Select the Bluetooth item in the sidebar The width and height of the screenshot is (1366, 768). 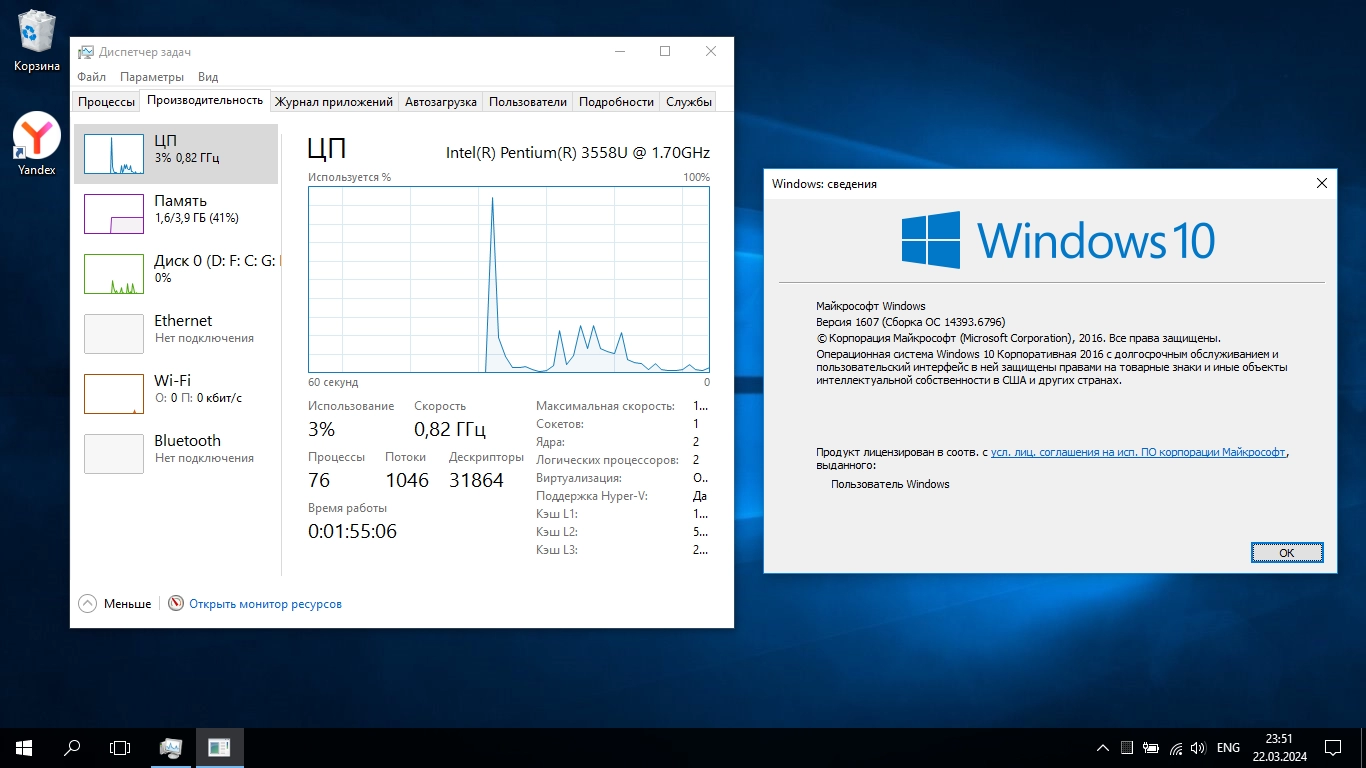pos(176,454)
